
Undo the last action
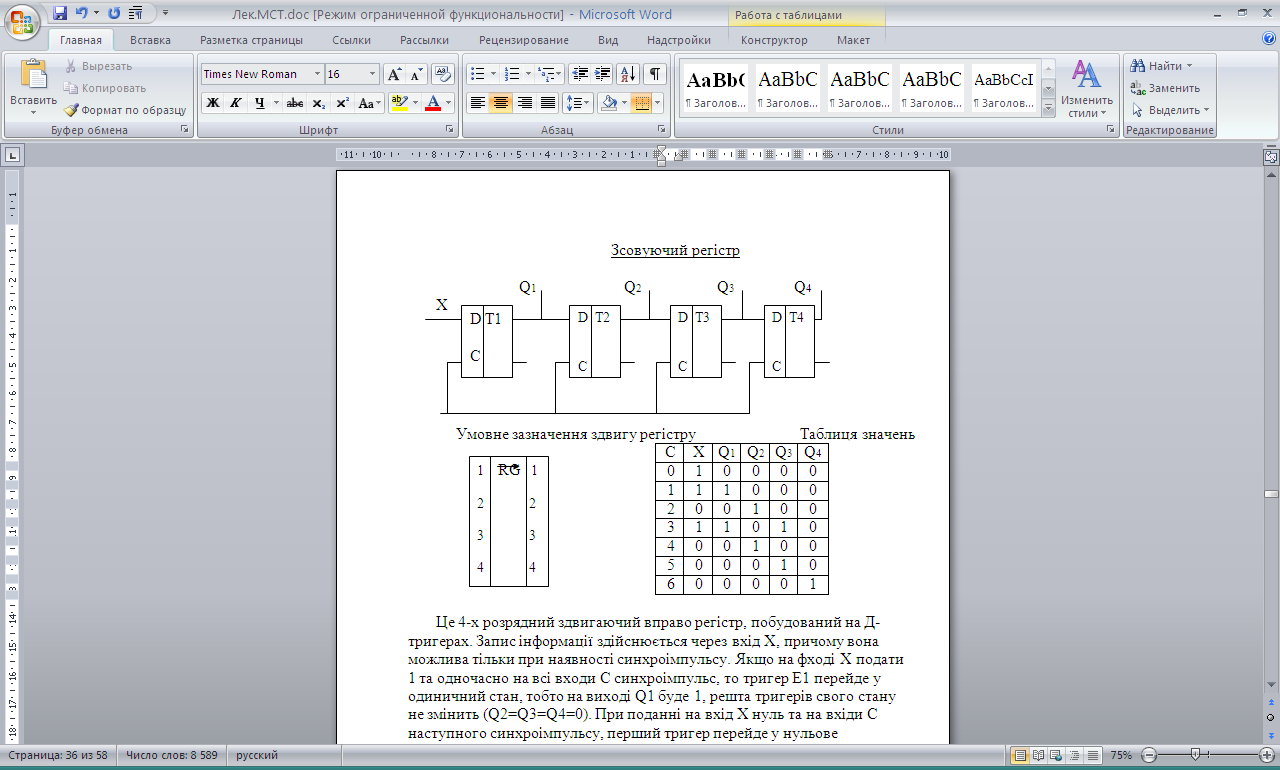pyautogui.click(x=82, y=13)
